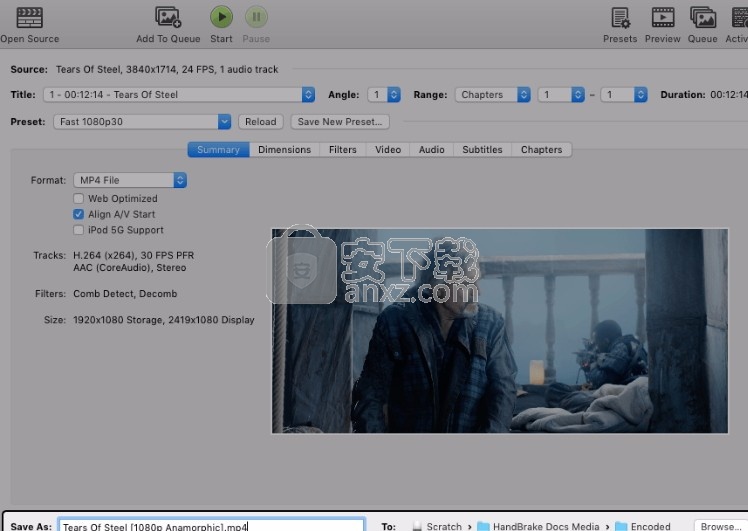Open the start chapter dropdown
This screenshot has width=748, height=531.
pos(561,94)
